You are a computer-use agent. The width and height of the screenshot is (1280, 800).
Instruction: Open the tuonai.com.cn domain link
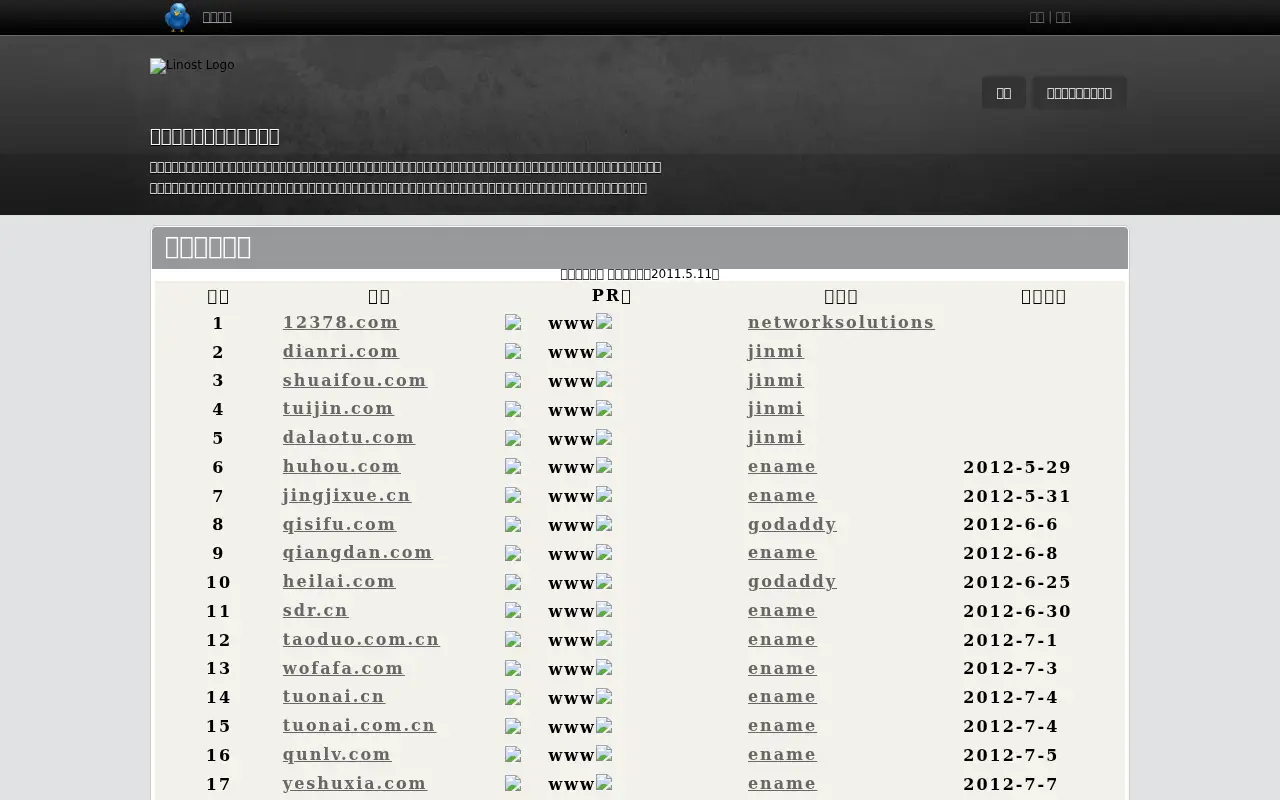tap(359, 725)
